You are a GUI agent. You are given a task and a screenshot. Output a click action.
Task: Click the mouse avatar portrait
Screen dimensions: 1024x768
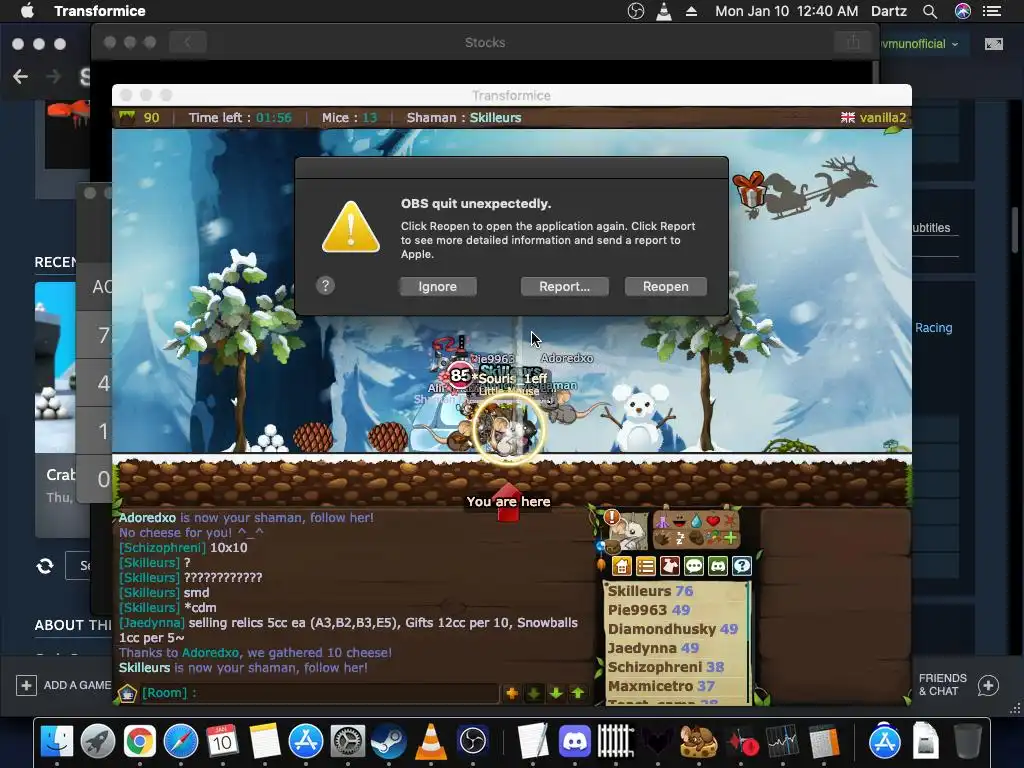coord(630,532)
